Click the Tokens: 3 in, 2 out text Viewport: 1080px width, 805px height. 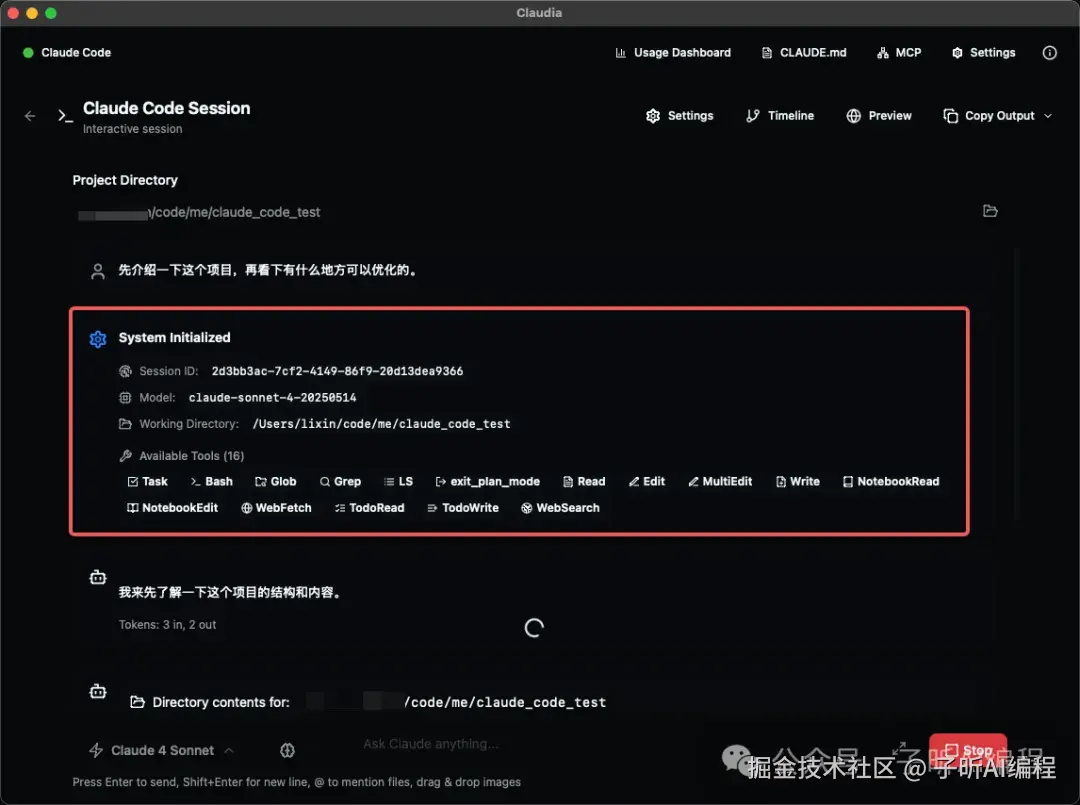[167, 625]
